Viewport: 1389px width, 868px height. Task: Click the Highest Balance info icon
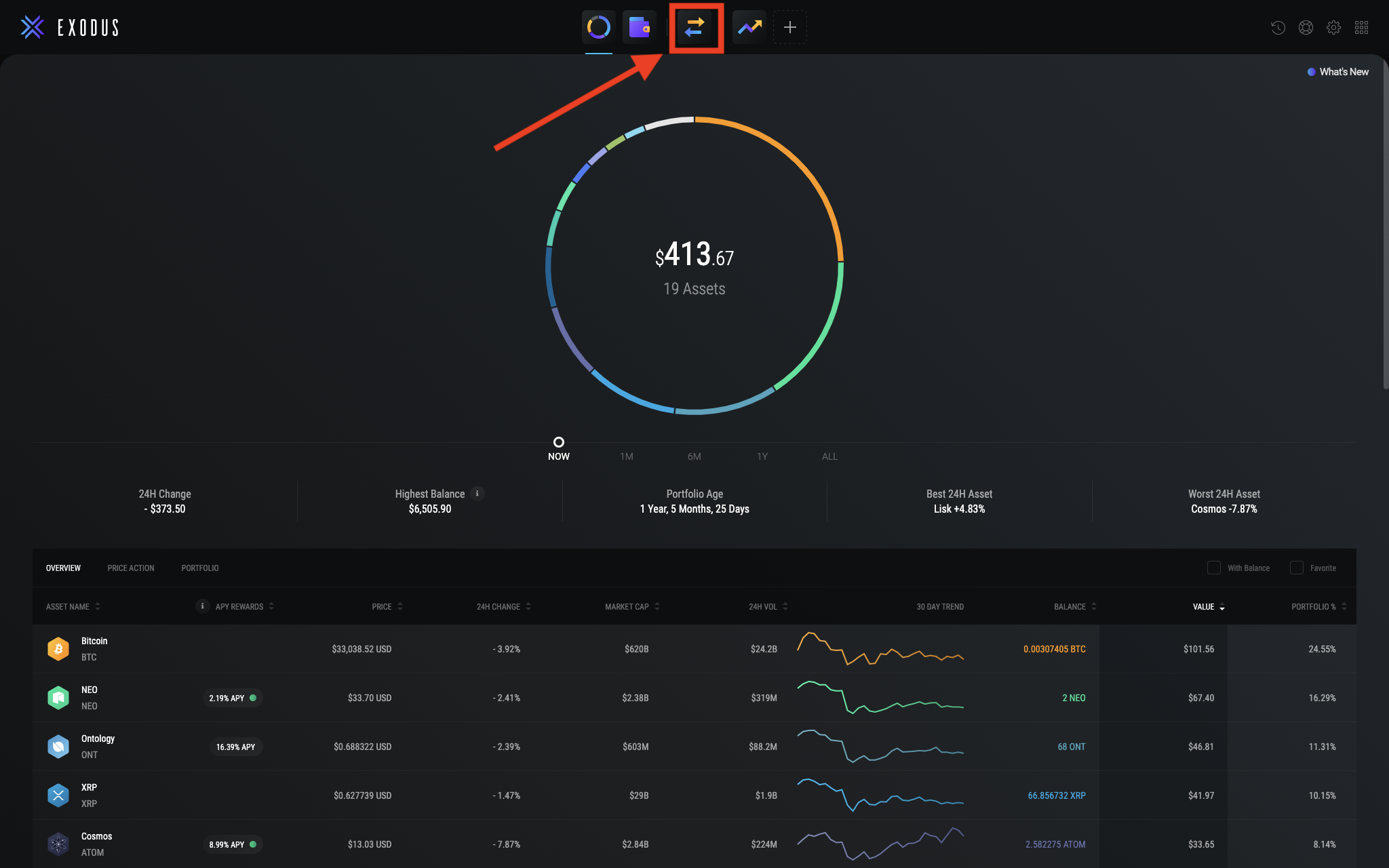point(477,493)
